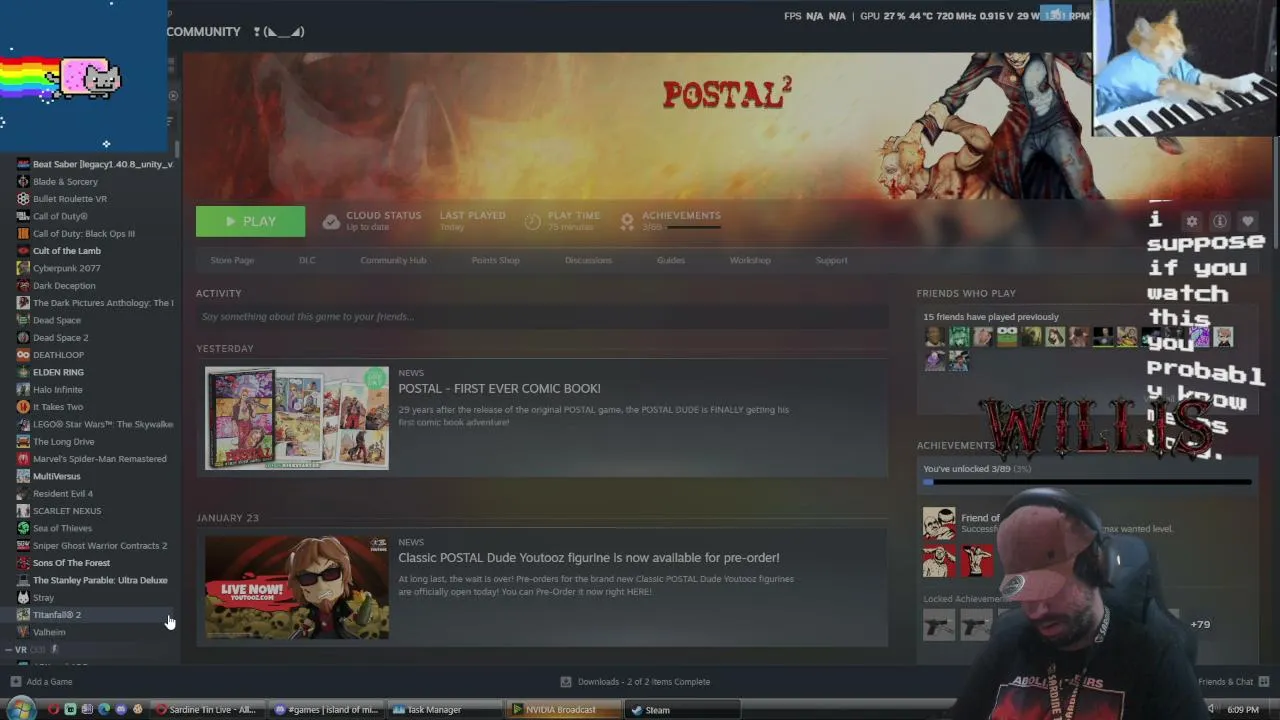1280x720 pixels.
Task: Click the ELDEN RING game icon
Action: click(x=23, y=372)
